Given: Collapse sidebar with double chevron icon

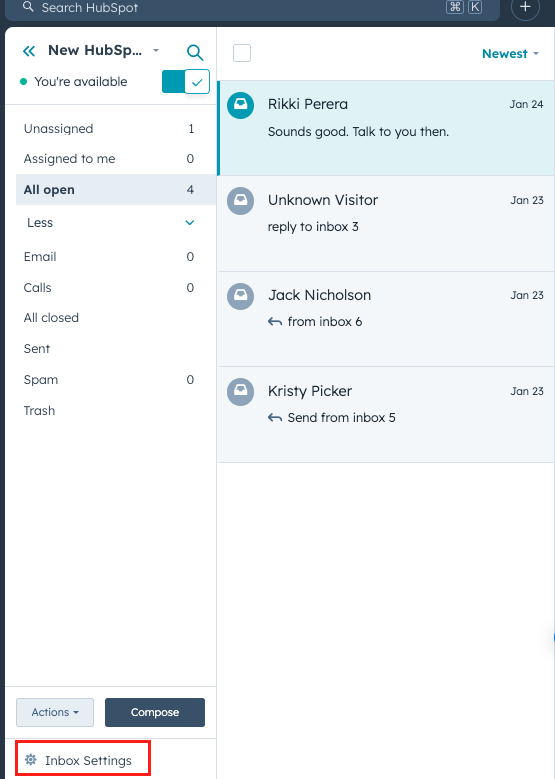Looking at the screenshot, I should pyautogui.click(x=29, y=51).
